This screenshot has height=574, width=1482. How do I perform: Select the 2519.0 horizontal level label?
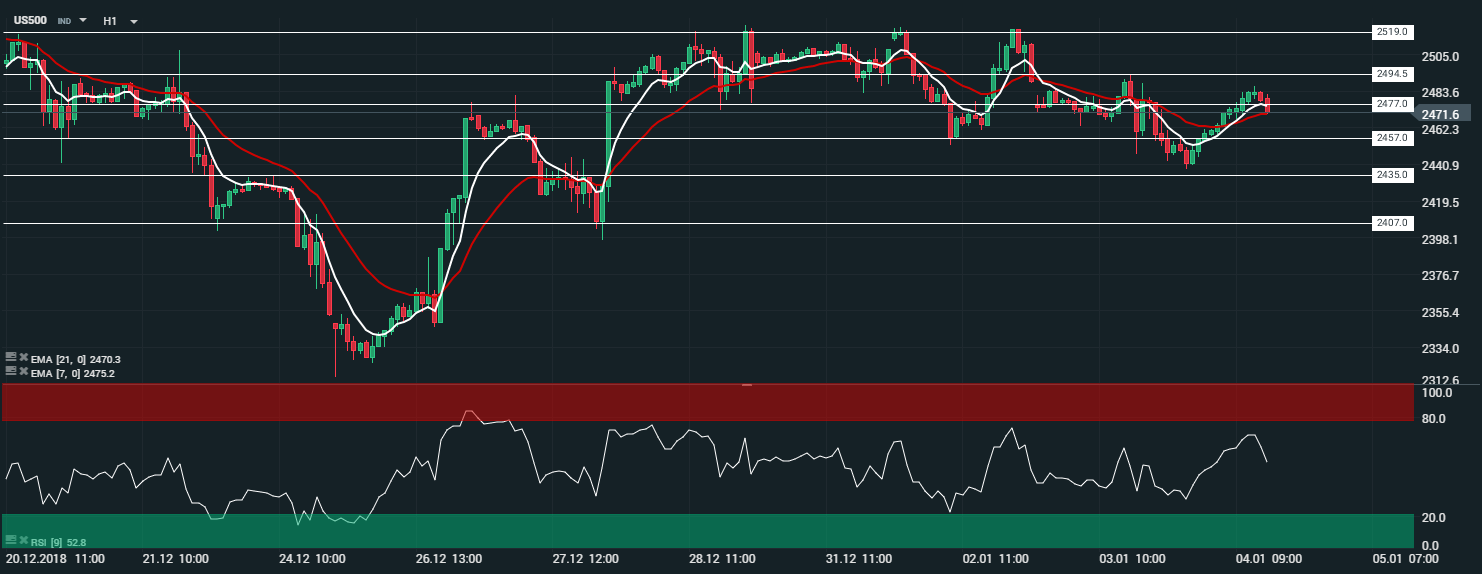pos(1392,32)
